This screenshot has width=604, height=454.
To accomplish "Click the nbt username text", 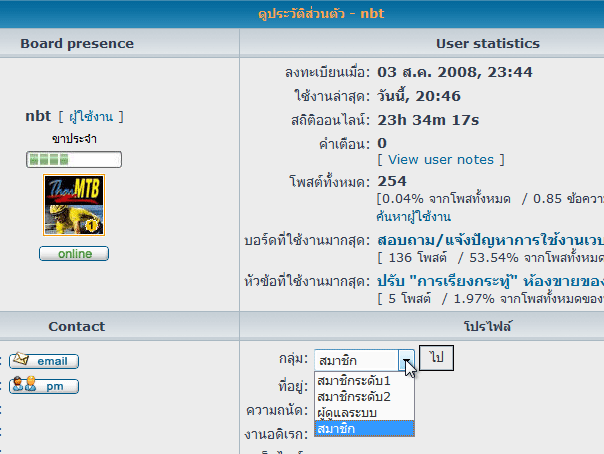I will pos(37,116).
